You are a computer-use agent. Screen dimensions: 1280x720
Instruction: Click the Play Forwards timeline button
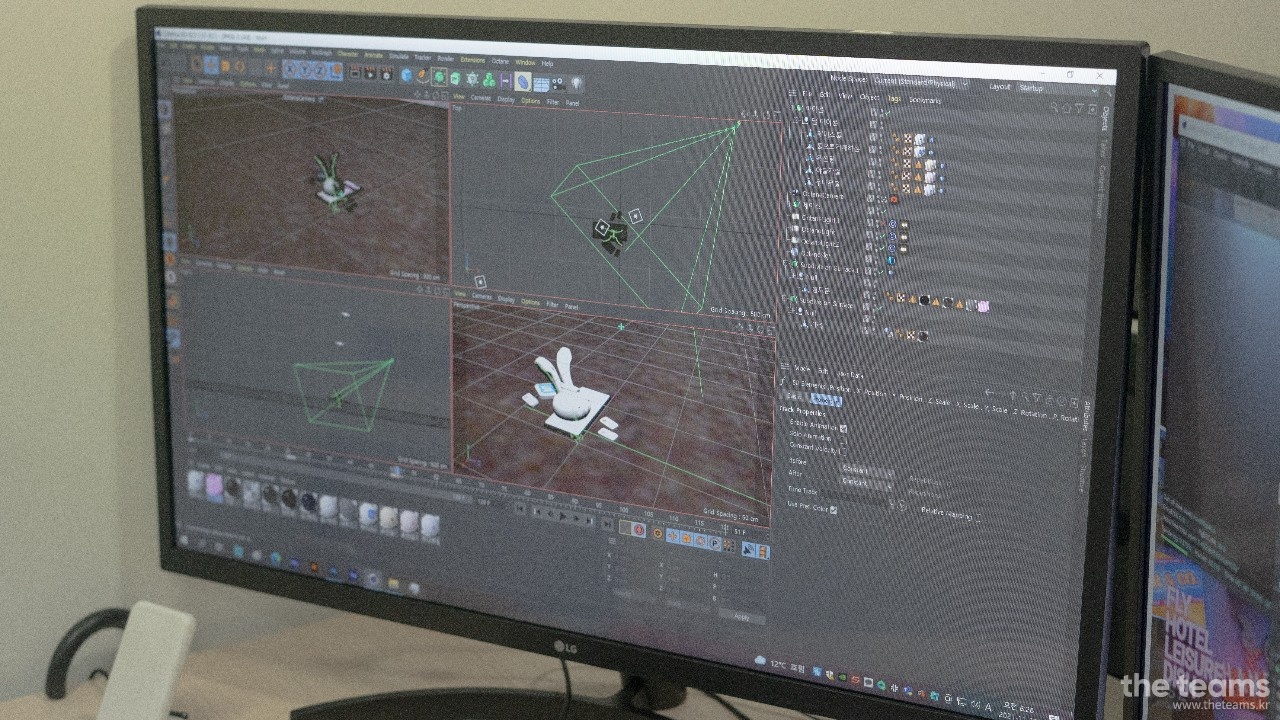[x=563, y=517]
